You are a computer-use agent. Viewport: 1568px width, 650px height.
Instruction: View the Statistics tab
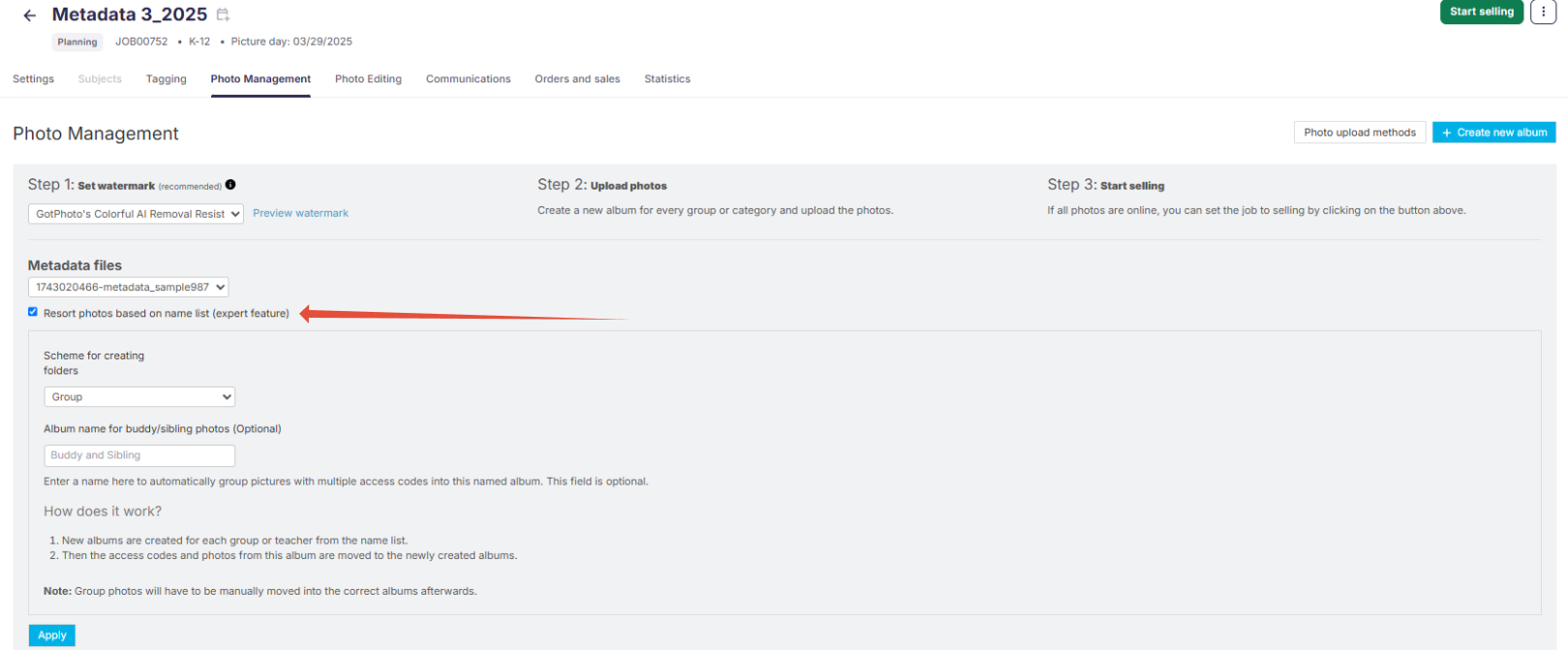point(667,79)
